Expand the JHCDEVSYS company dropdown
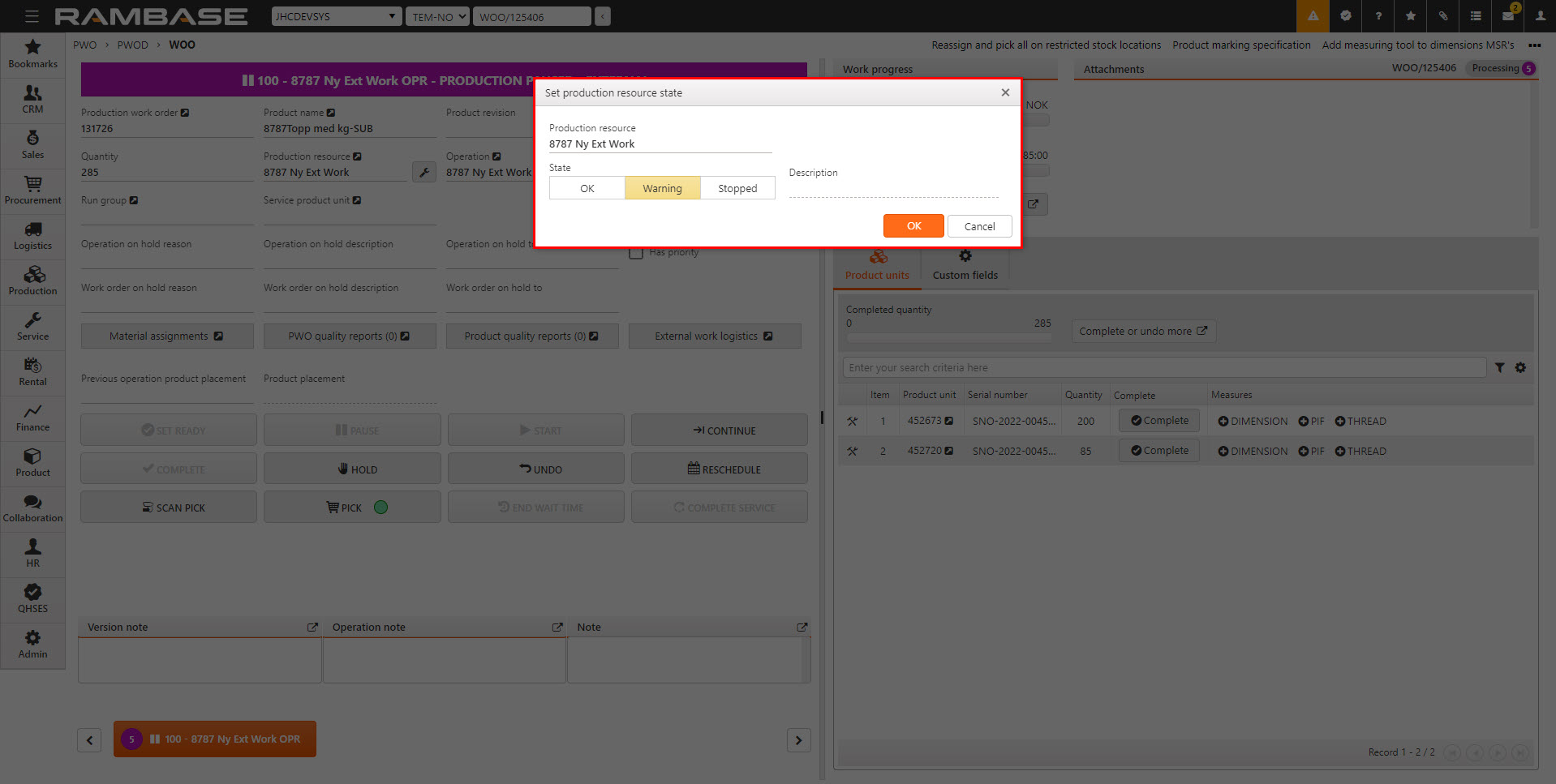The image size is (1556, 784). tap(336, 16)
